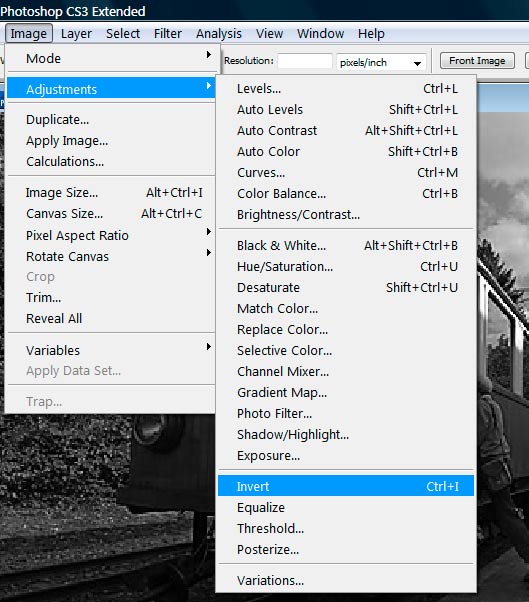Open the Image Size... dialog
This screenshot has height=602, width=529.
111,192
